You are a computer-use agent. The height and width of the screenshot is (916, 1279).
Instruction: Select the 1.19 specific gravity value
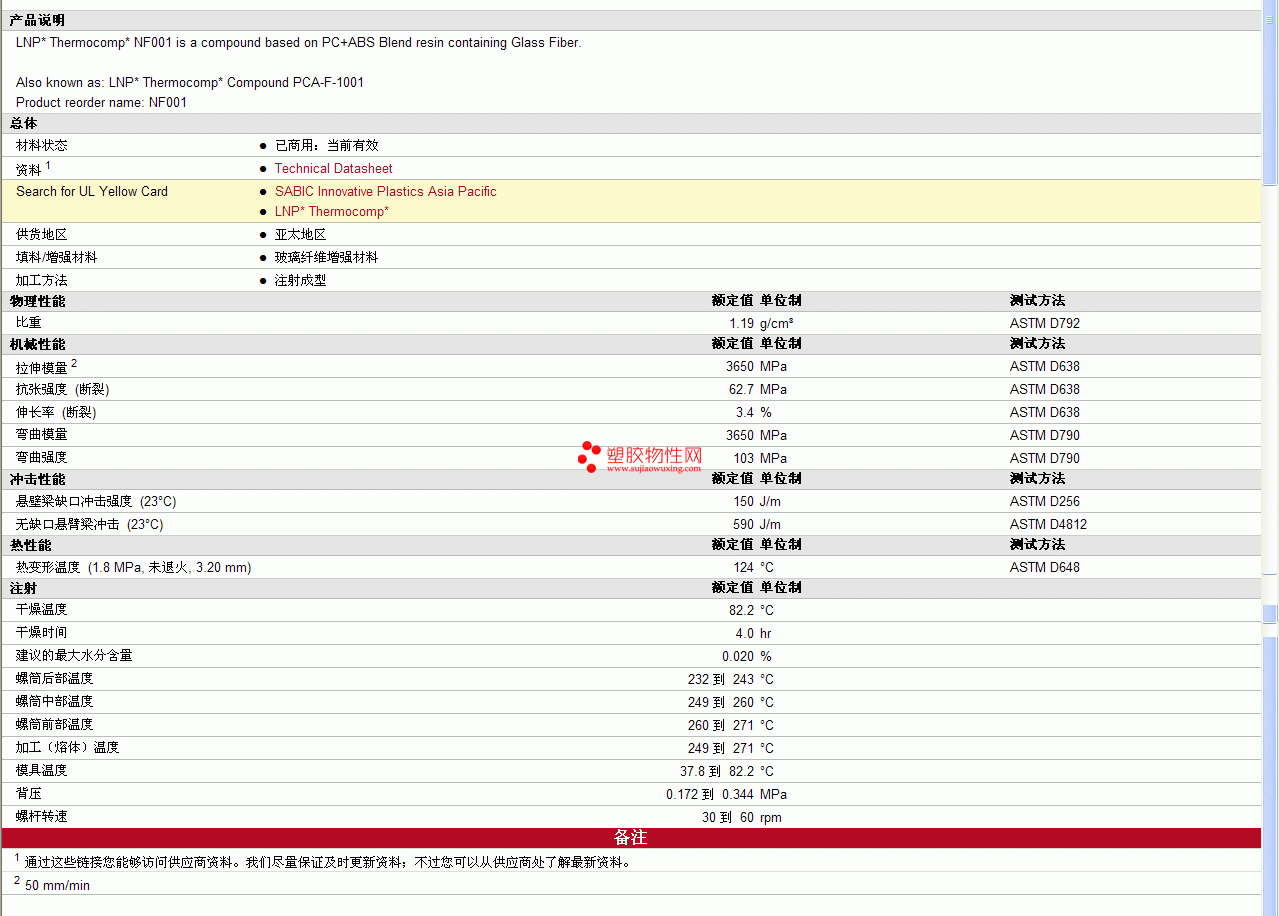tap(741, 323)
